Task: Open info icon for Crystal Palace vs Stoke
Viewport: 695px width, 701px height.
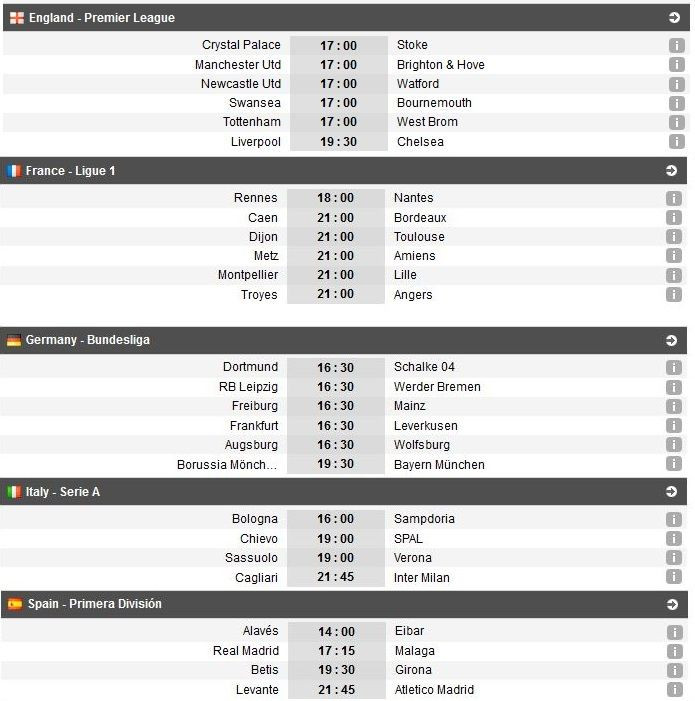Action: (677, 45)
